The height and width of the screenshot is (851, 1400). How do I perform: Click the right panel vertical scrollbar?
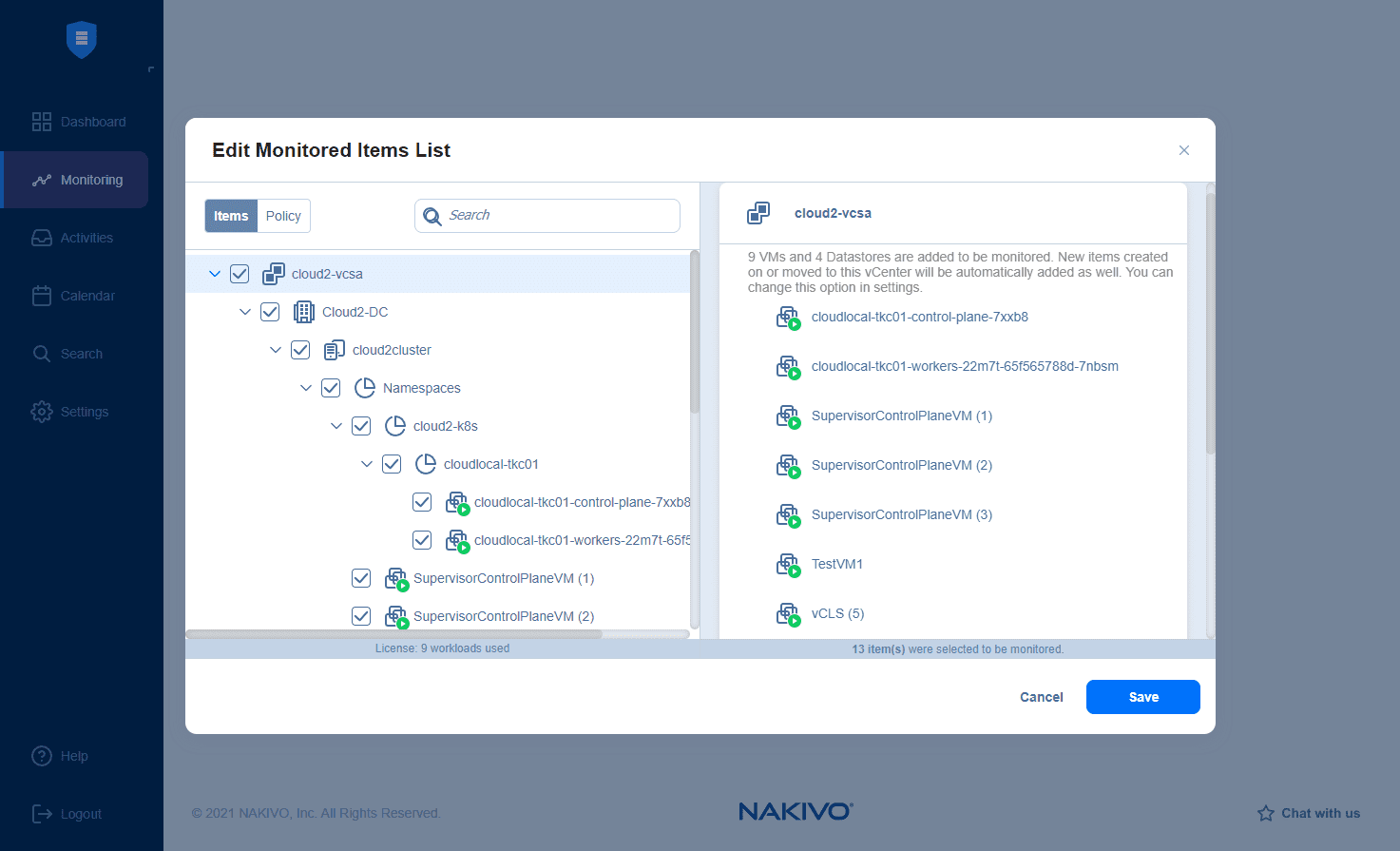(1210, 323)
